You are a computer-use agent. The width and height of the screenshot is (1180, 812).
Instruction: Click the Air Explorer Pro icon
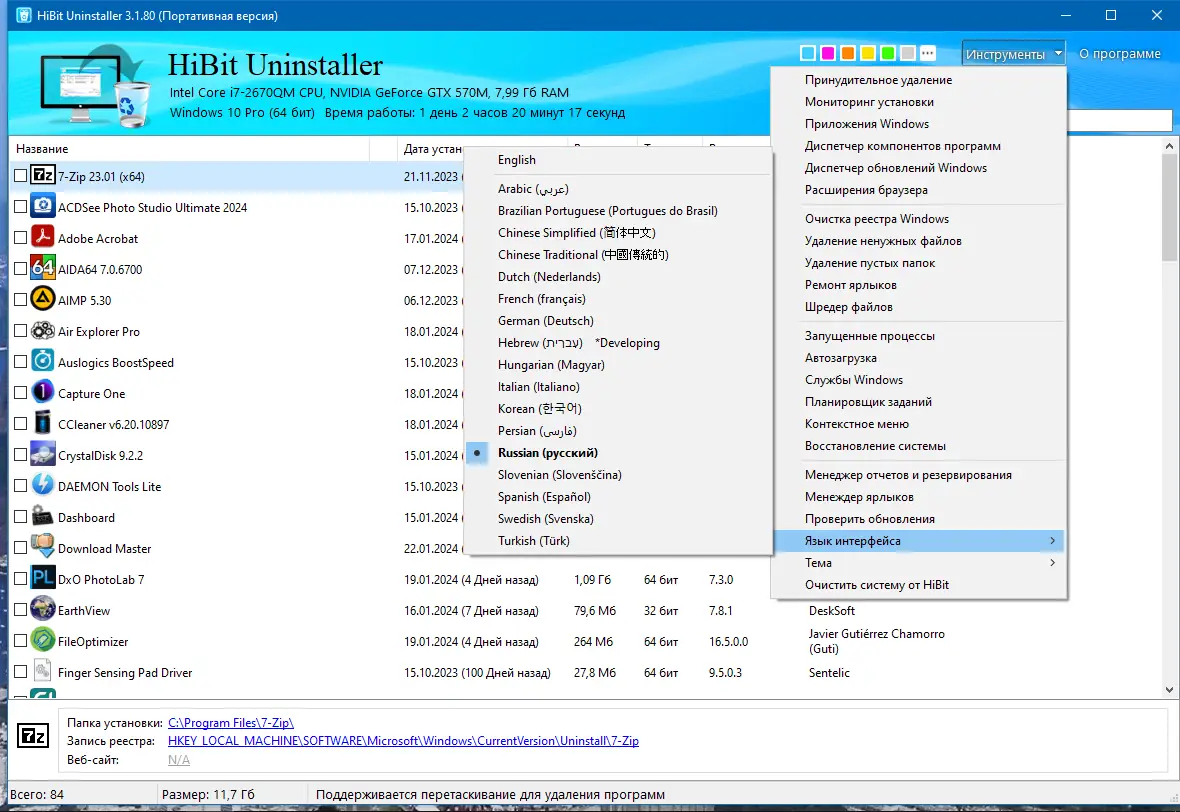[43, 331]
